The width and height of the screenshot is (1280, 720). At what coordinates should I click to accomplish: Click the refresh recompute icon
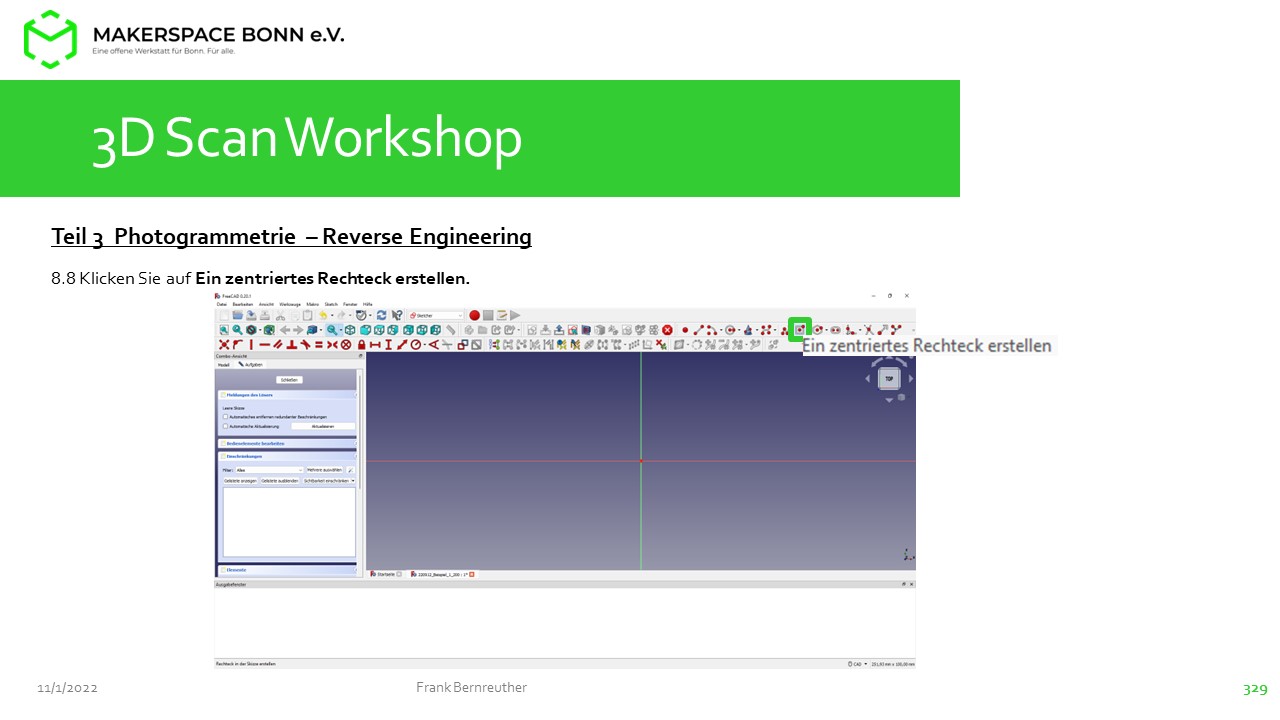(x=381, y=315)
